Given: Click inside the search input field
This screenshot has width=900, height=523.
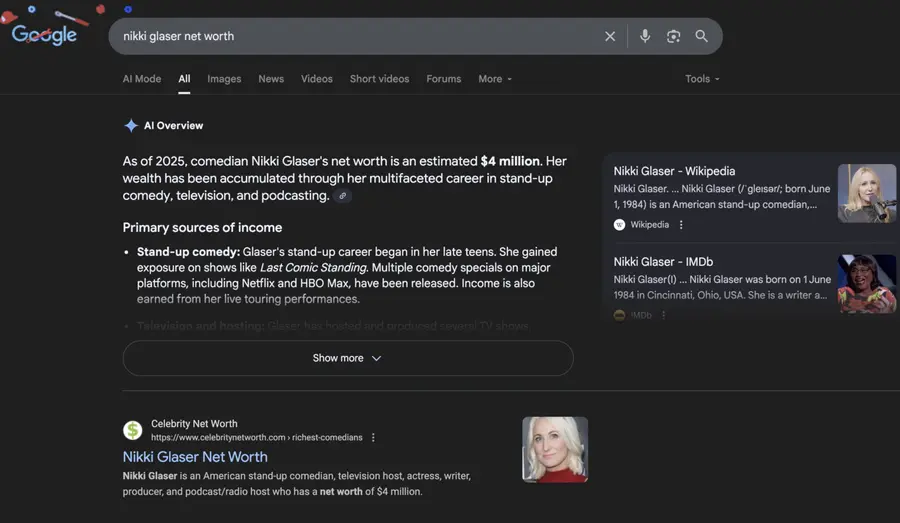Looking at the screenshot, I should [350, 36].
